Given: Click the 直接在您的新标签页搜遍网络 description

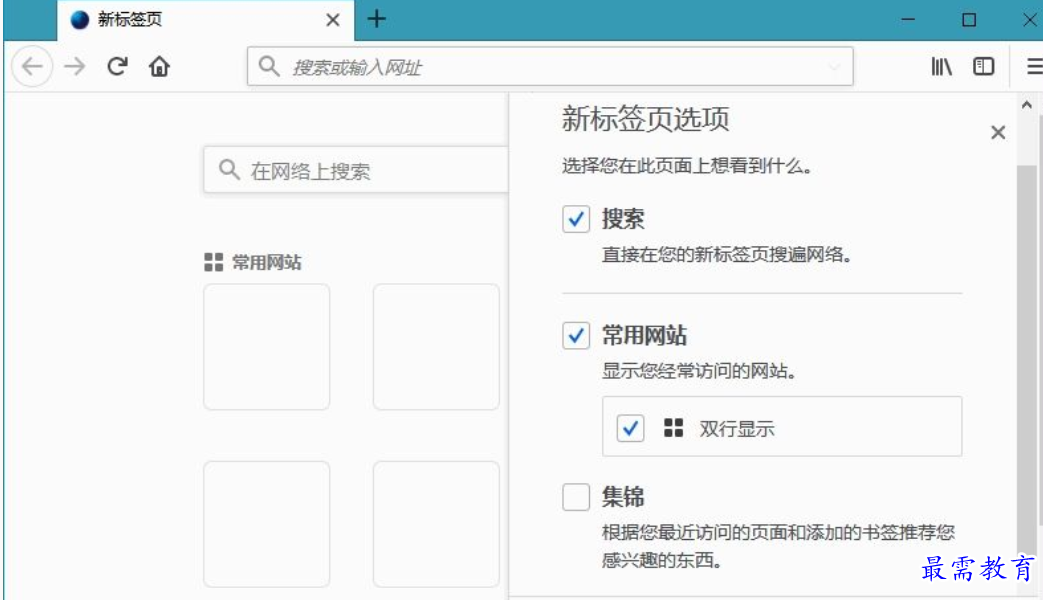Looking at the screenshot, I should pyautogui.click(x=726, y=254).
